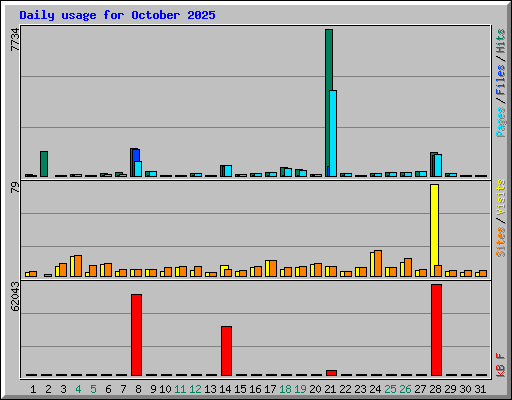Select green weekend day label 19
This screenshot has width=512, height=400.
pos(300,389)
